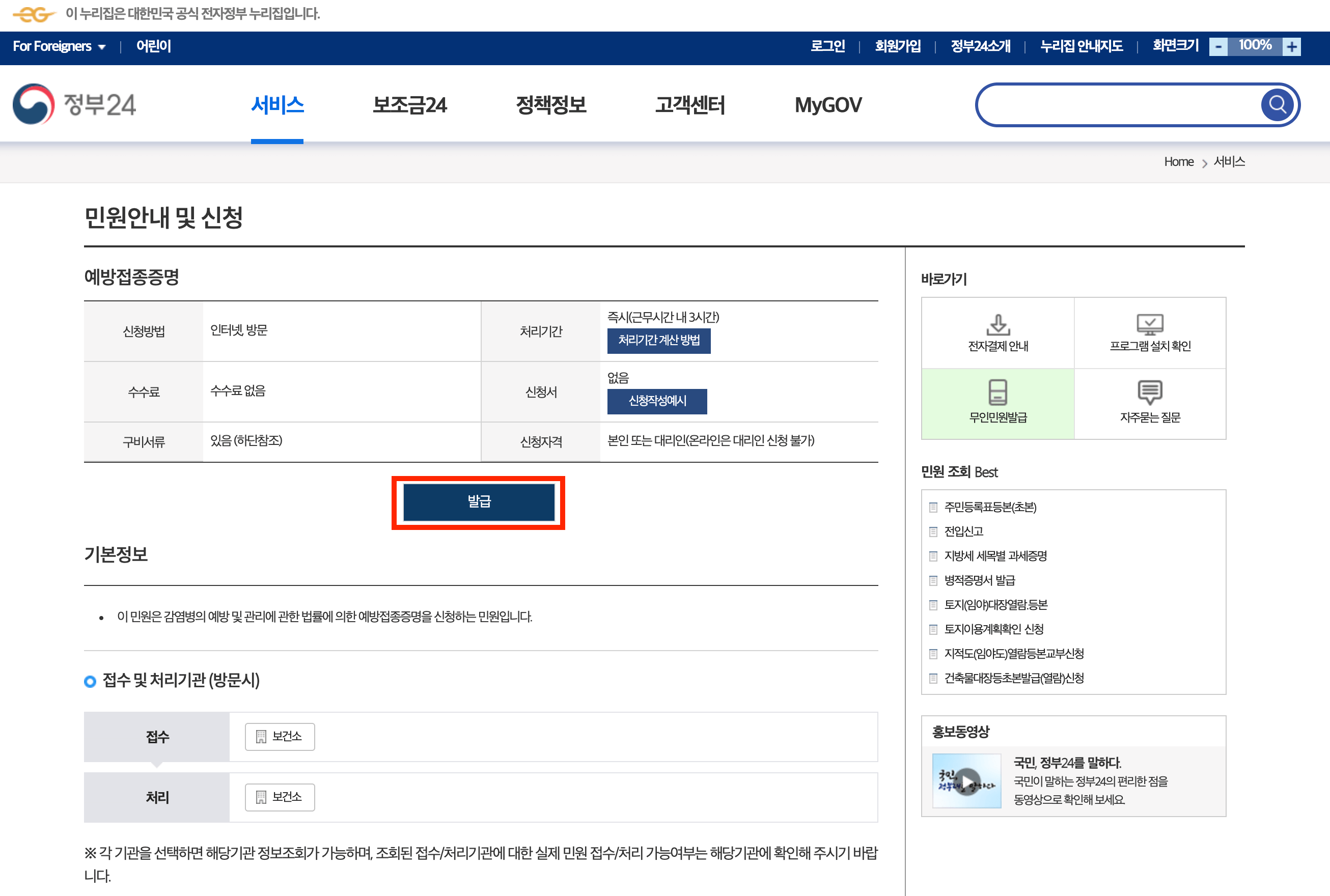Click the 정부24 logo
The height and width of the screenshot is (896, 1330).
pos(74,104)
